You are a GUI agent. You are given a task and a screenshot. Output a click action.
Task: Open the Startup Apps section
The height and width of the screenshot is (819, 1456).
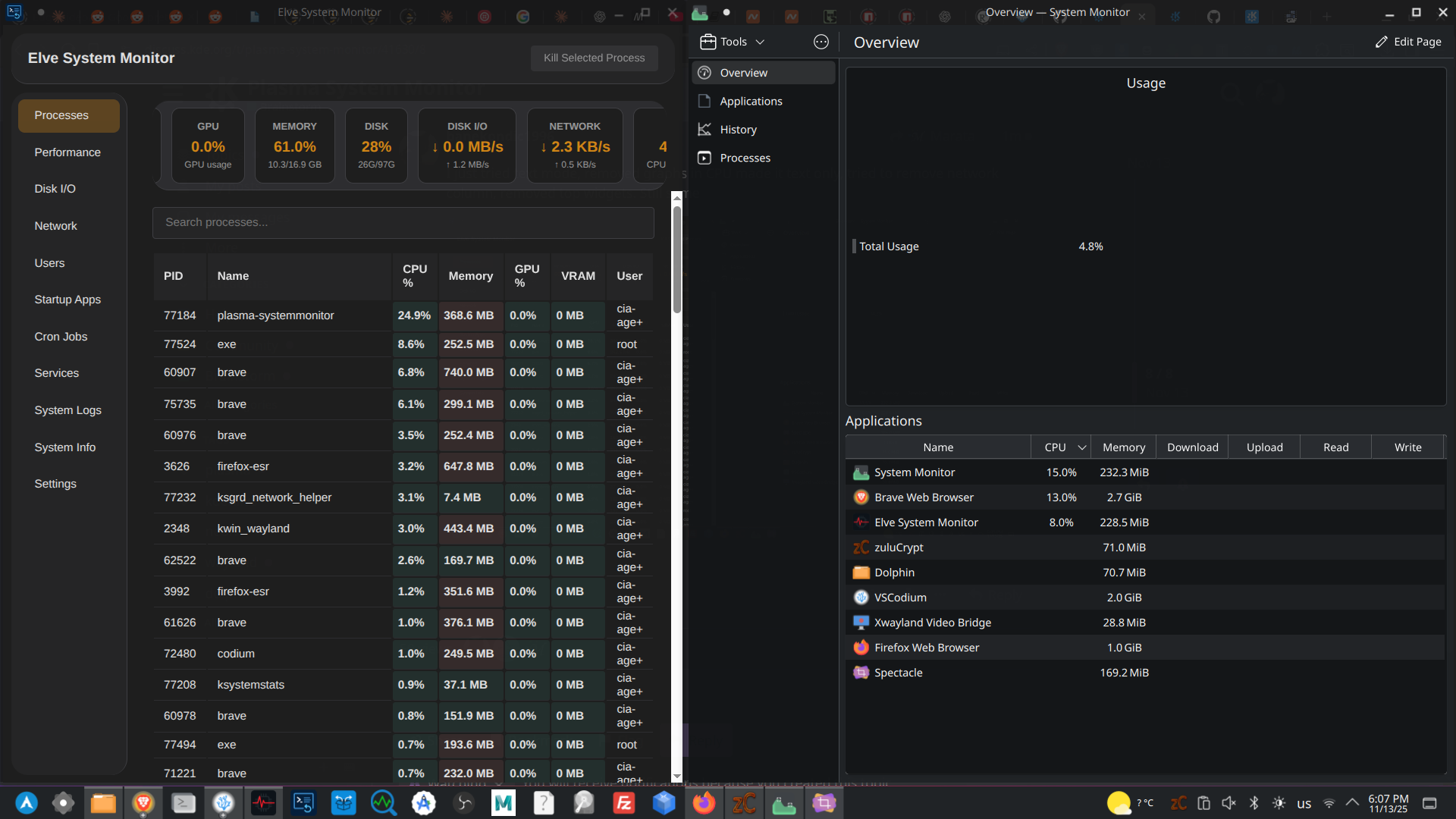coord(67,300)
